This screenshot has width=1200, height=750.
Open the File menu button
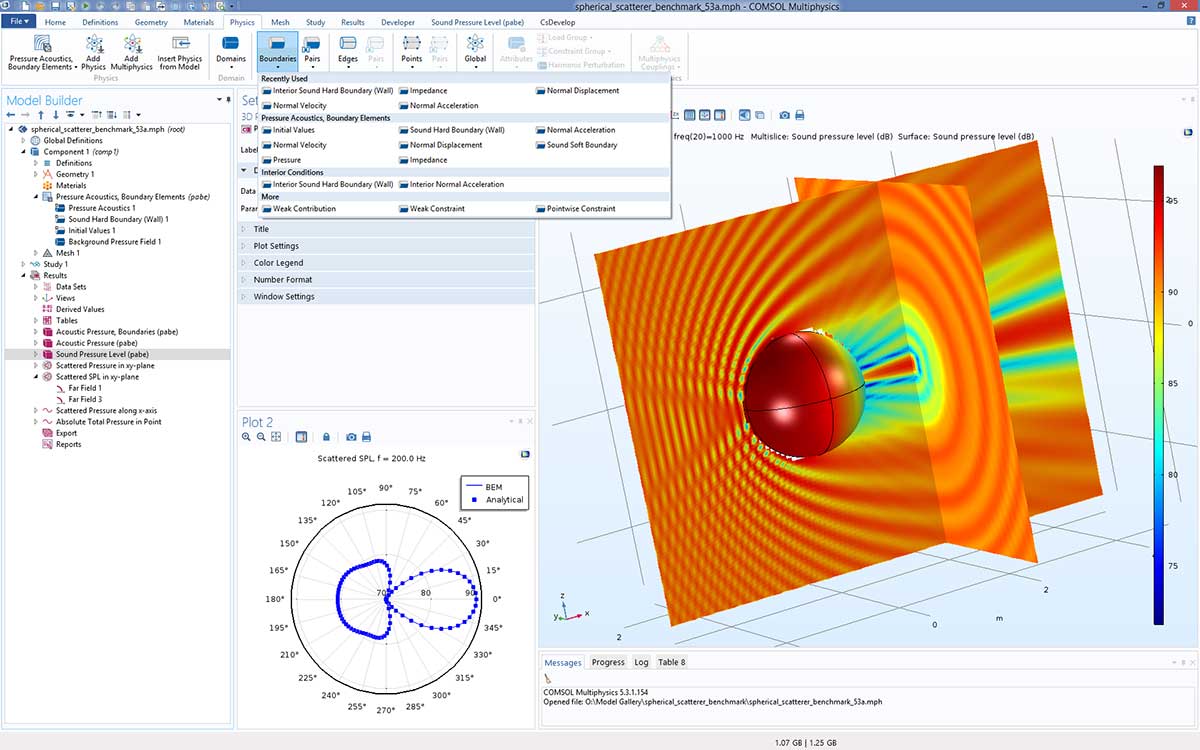coord(19,22)
